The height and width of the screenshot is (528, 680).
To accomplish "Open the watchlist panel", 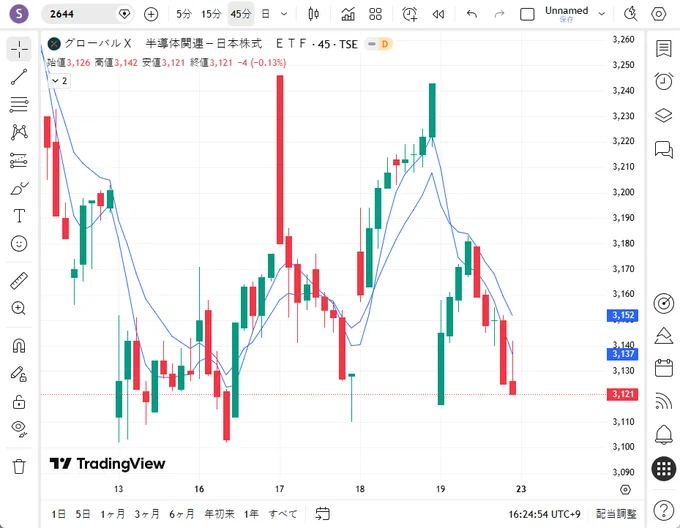I will (664, 49).
